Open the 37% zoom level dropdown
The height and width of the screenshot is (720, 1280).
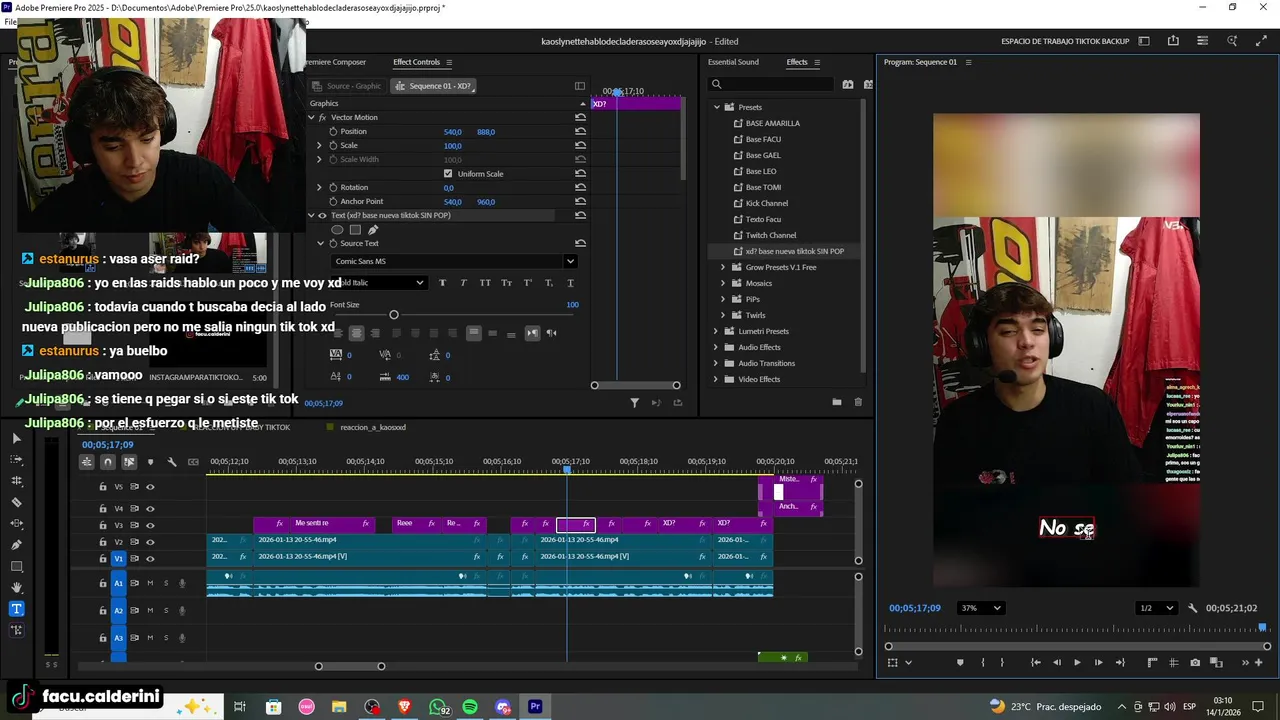(x=979, y=608)
